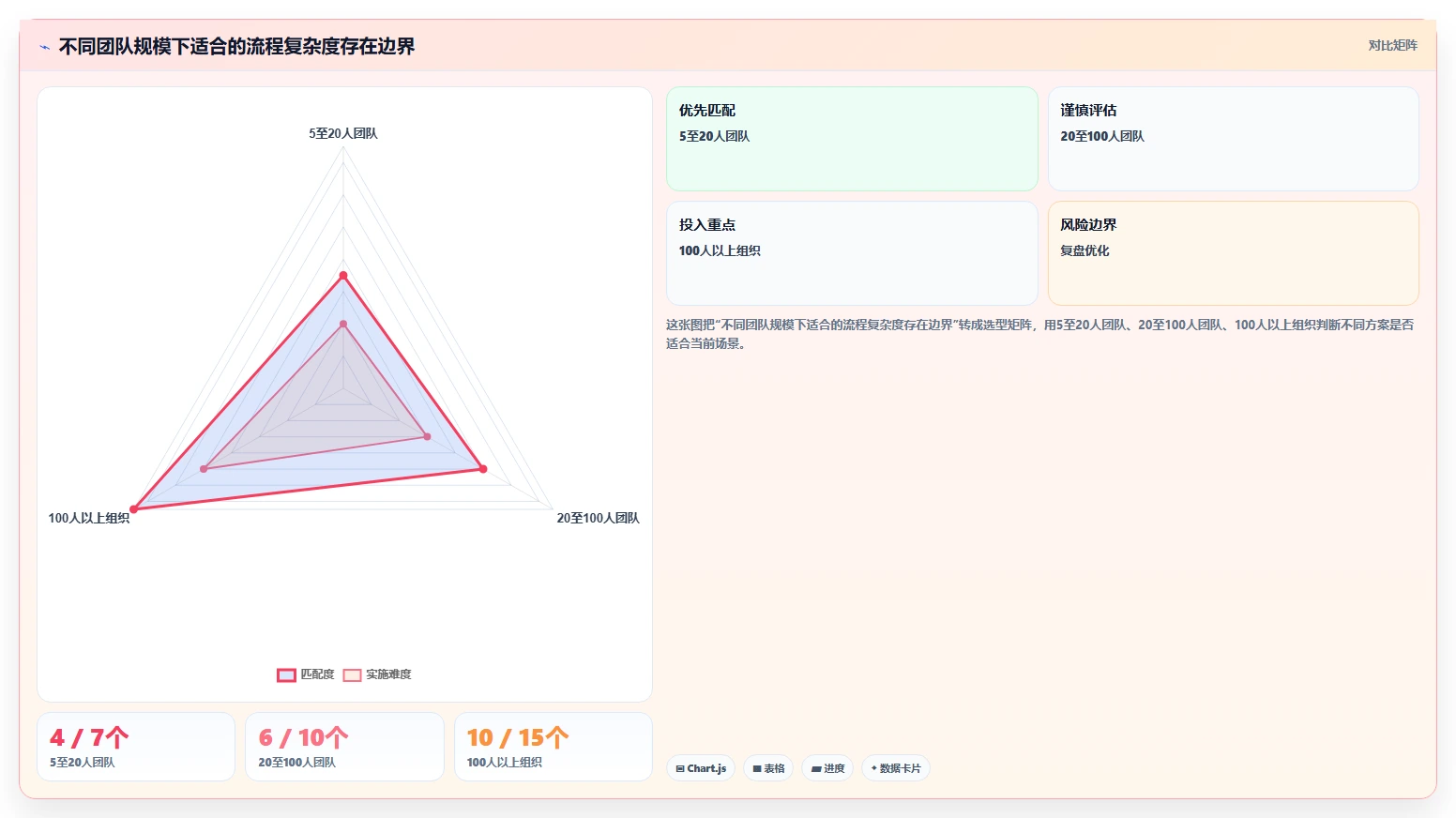Viewport: 1456px width, 818px height.
Task: Click the 匹配度 data point on the 5至20人团队 axis
Action: [x=343, y=276]
